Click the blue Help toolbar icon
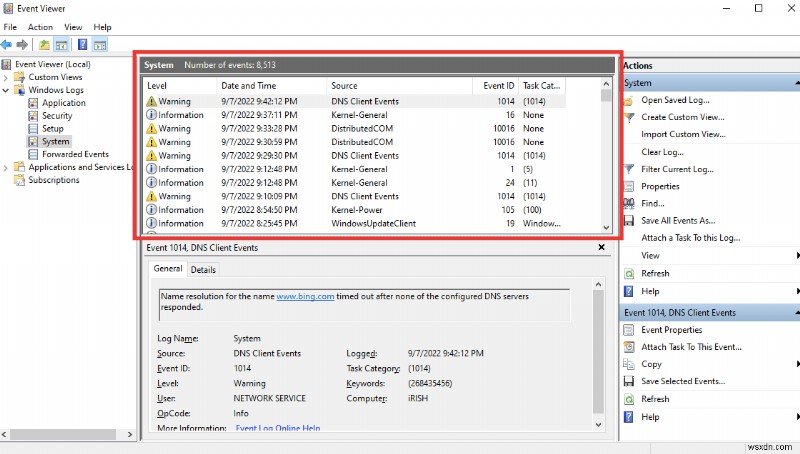The width and height of the screenshot is (800, 454). point(82,45)
